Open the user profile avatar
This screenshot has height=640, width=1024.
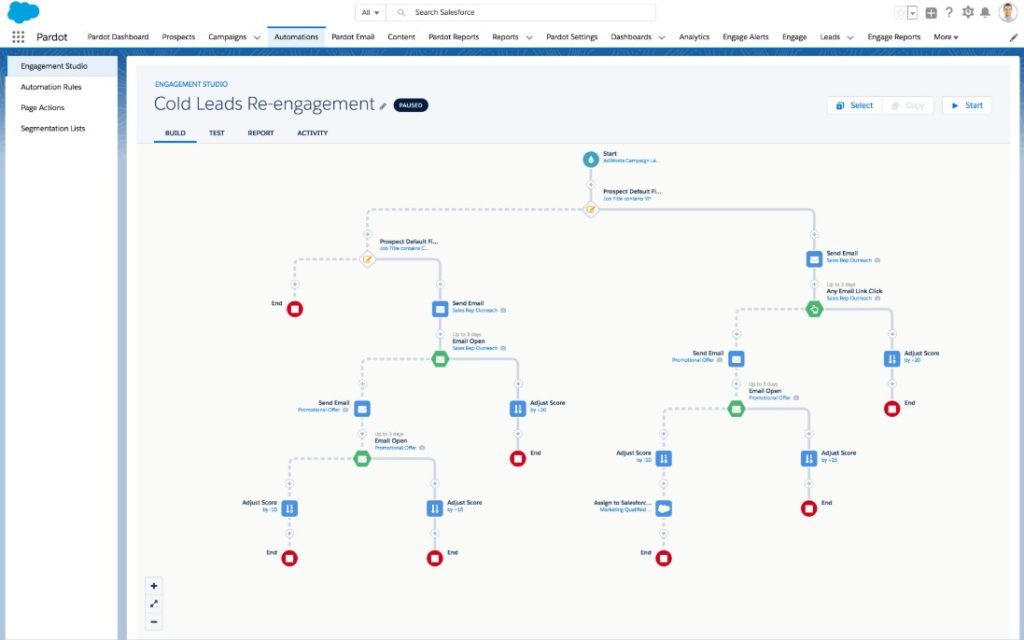click(x=1008, y=12)
